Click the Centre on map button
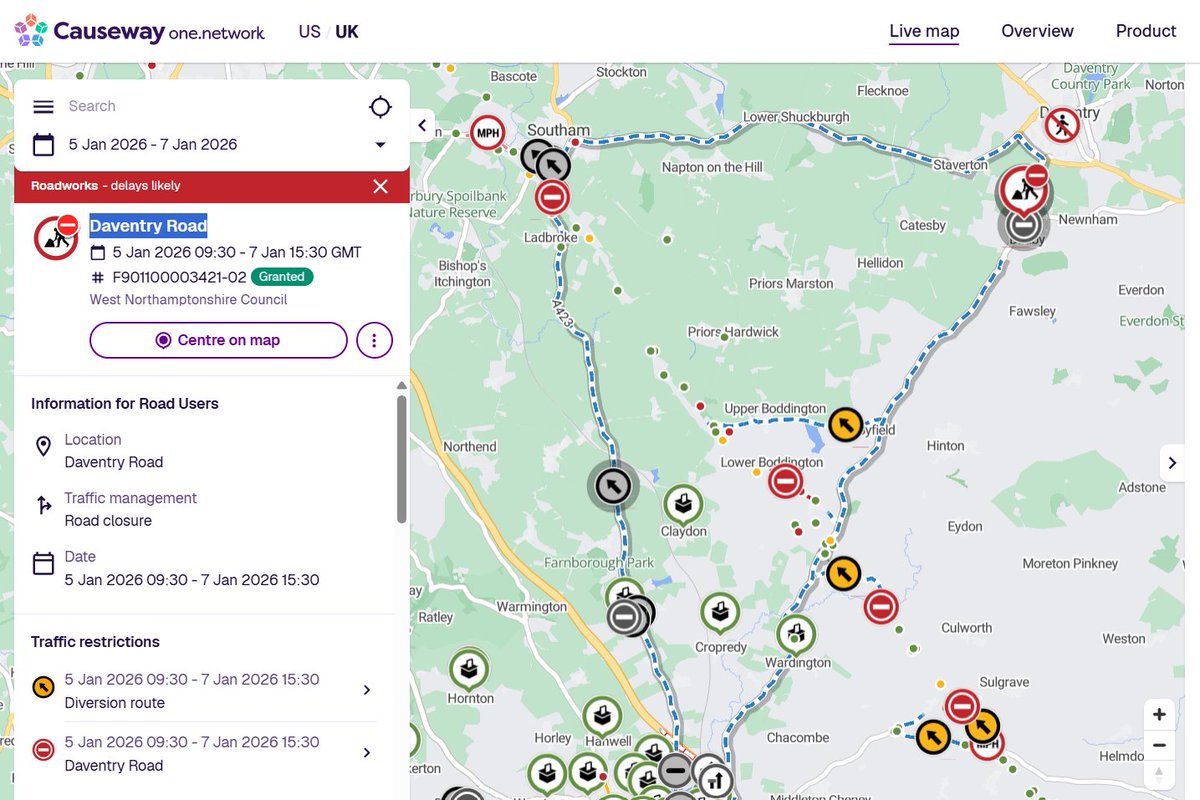1200x800 pixels. point(217,340)
